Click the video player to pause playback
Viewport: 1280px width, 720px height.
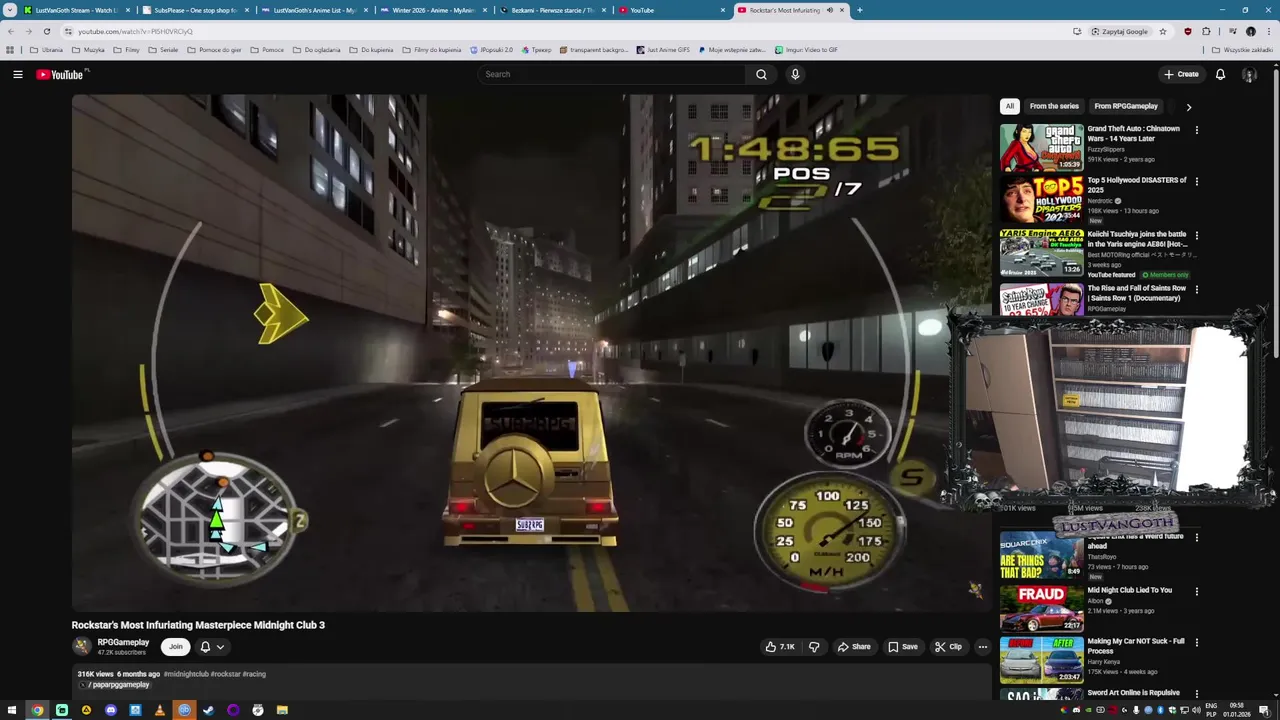(x=531, y=353)
